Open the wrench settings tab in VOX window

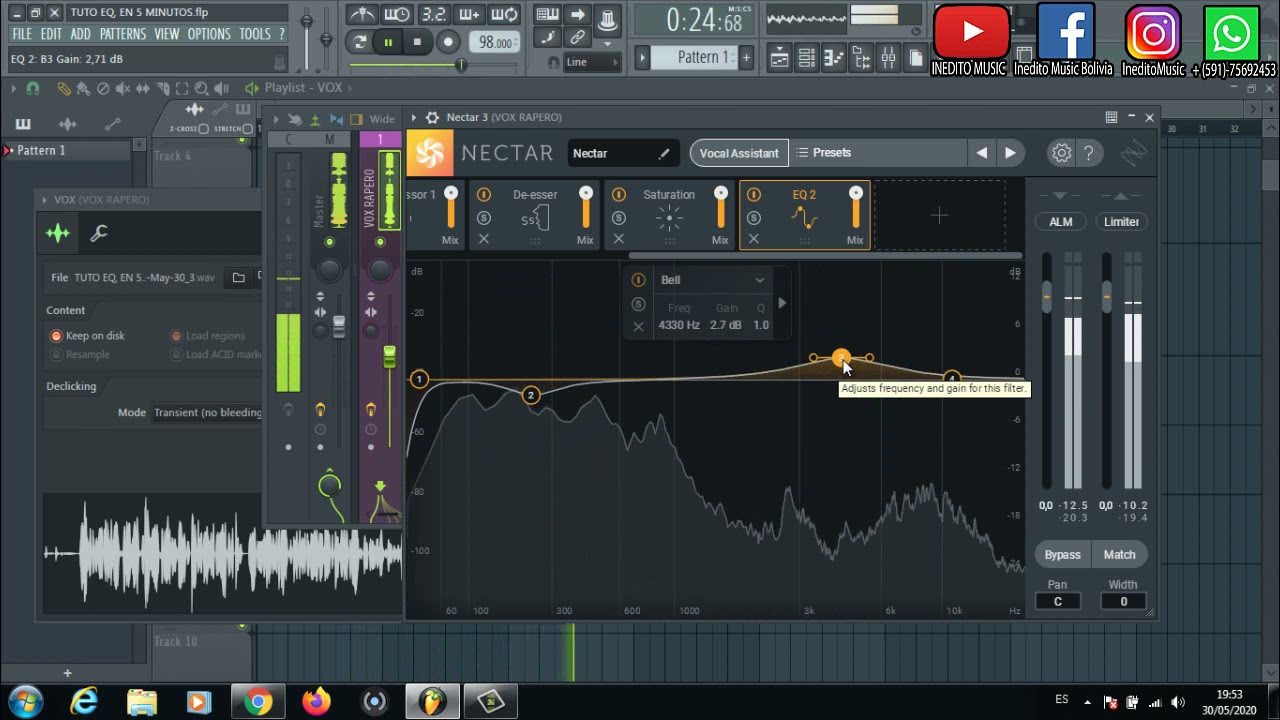tap(99, 233)
